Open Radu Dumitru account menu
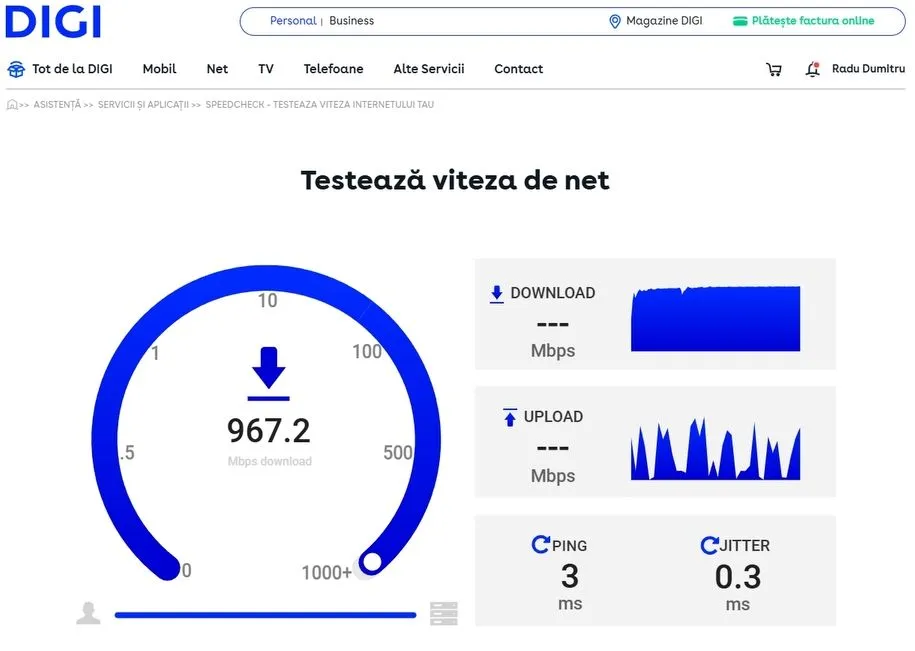The height and width of the screenshot is (651, 915). point(868,70)
